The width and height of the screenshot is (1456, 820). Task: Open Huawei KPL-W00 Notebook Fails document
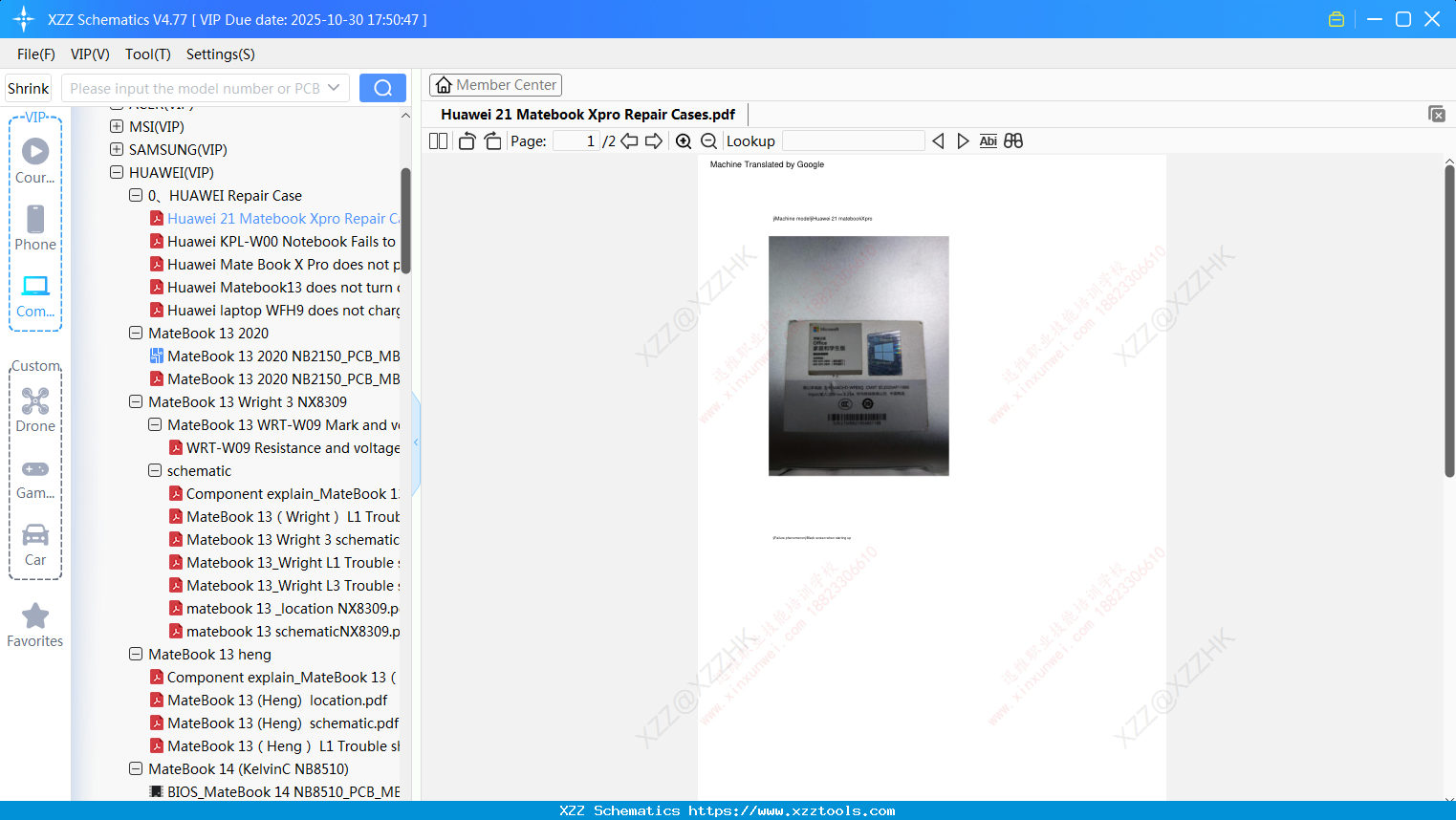(x=275, y=242)
